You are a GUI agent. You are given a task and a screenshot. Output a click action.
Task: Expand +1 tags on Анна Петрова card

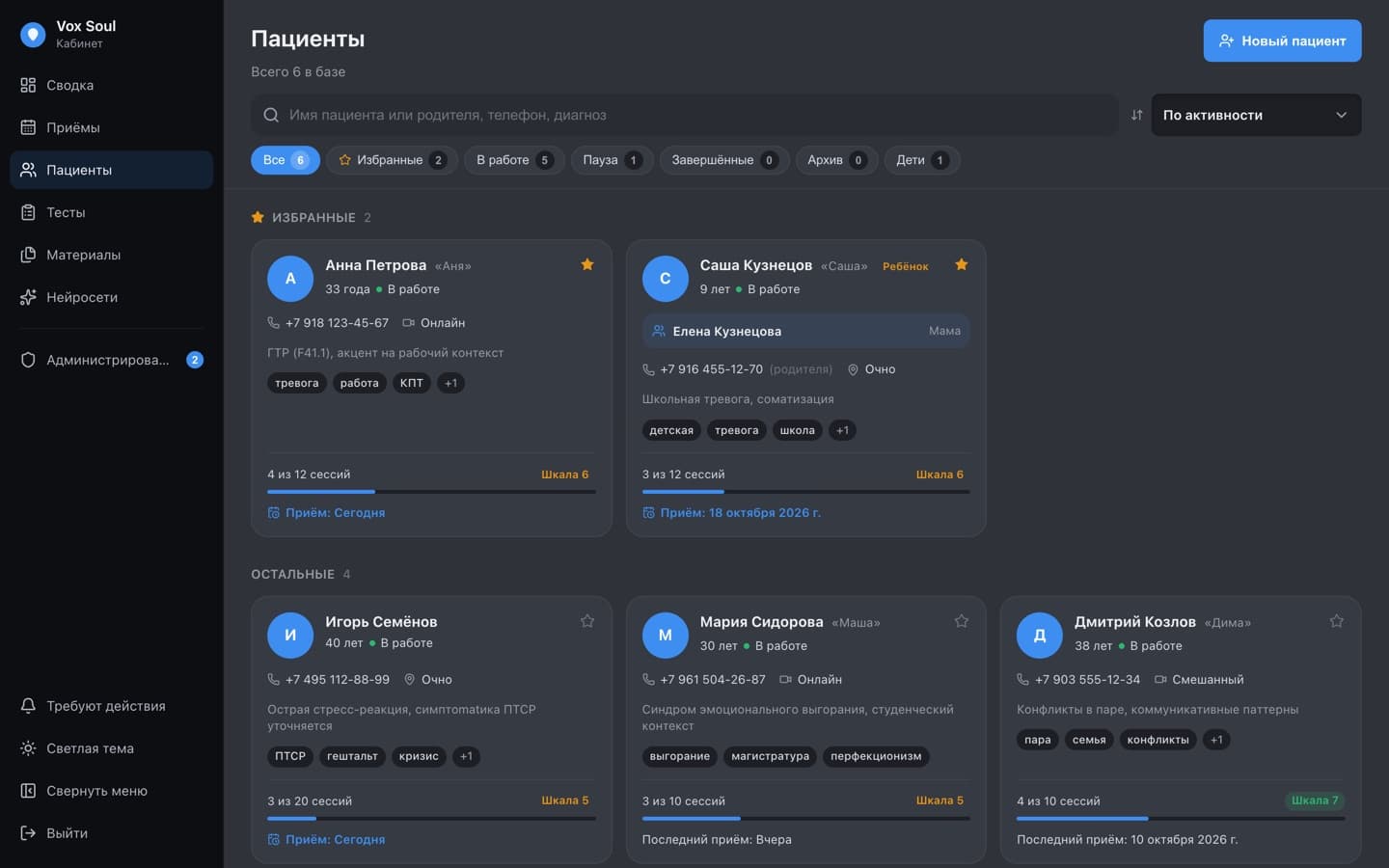click(x=450, y=383)
